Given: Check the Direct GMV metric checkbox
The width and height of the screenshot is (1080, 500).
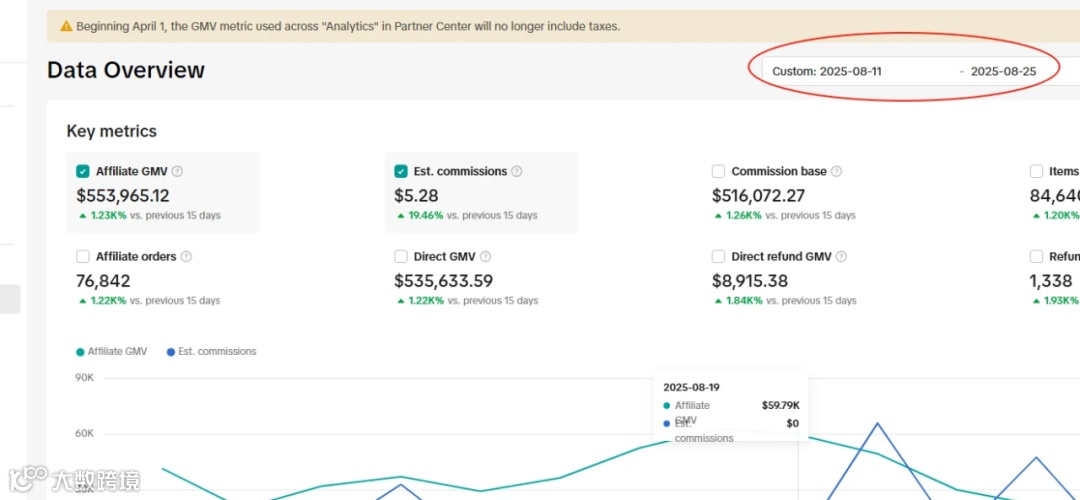Looking at the screenshot, I should (x=401, y=257).
